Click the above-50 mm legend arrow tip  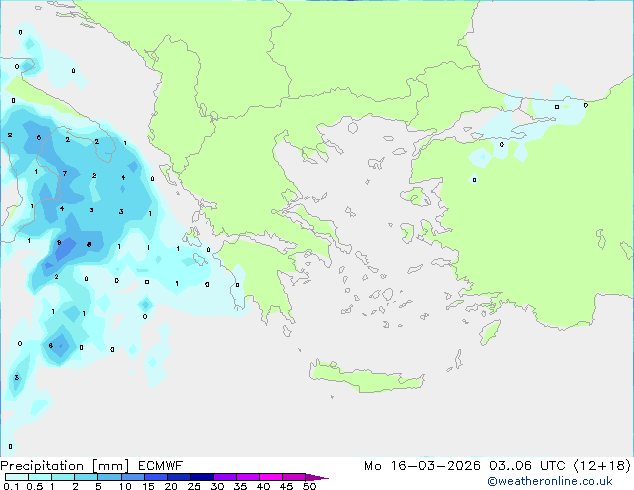pos(317,477)
